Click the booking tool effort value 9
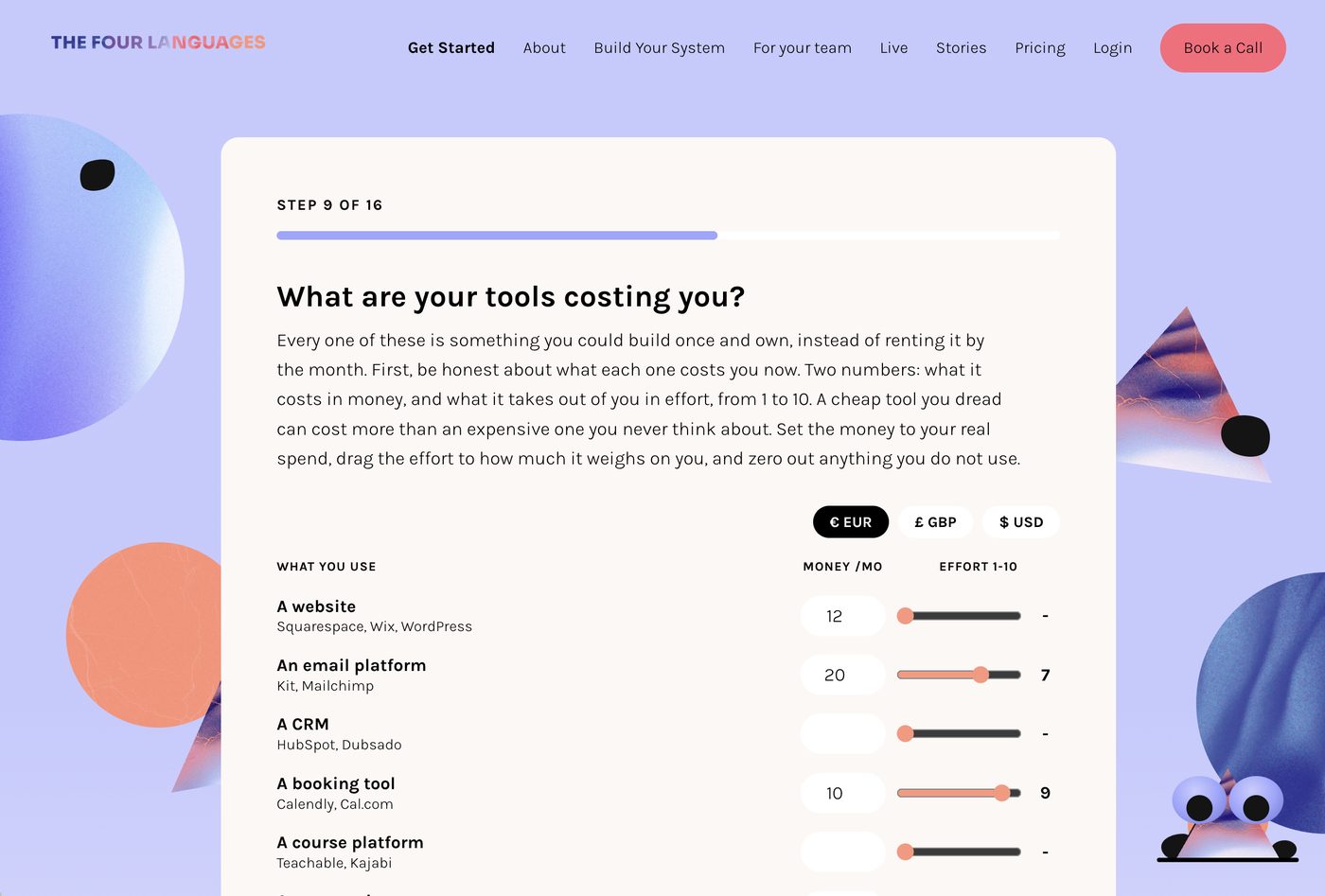This screenshot has height=896, width=1325. 1045,794
